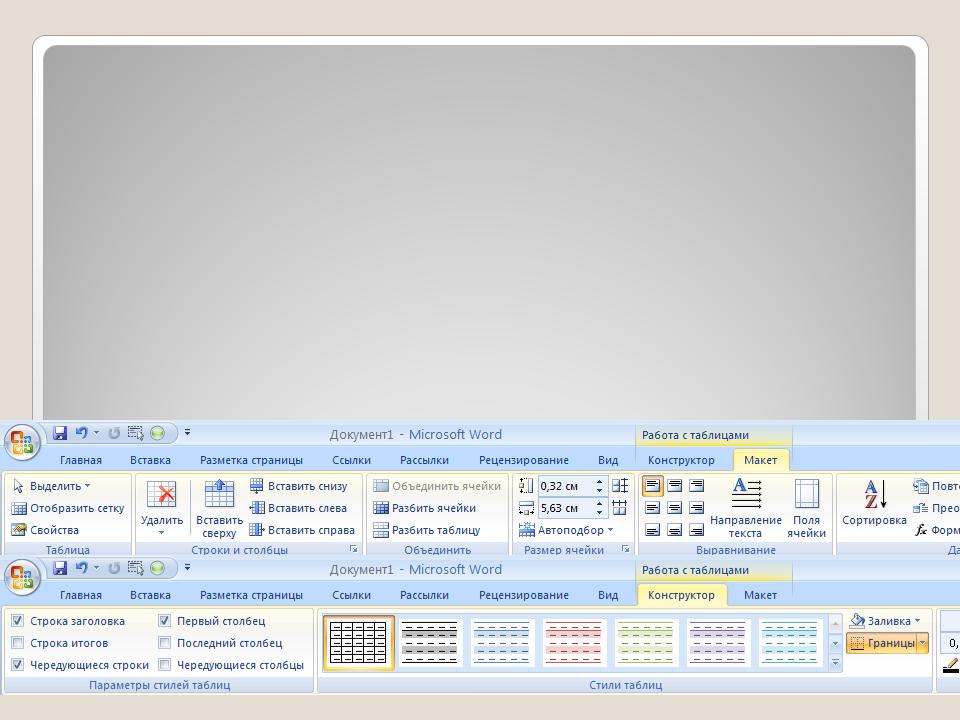Image resolution: width=960 pixels, height=720 pixels.
Task: Align cell text bottom center
Action: coord(674,530)
